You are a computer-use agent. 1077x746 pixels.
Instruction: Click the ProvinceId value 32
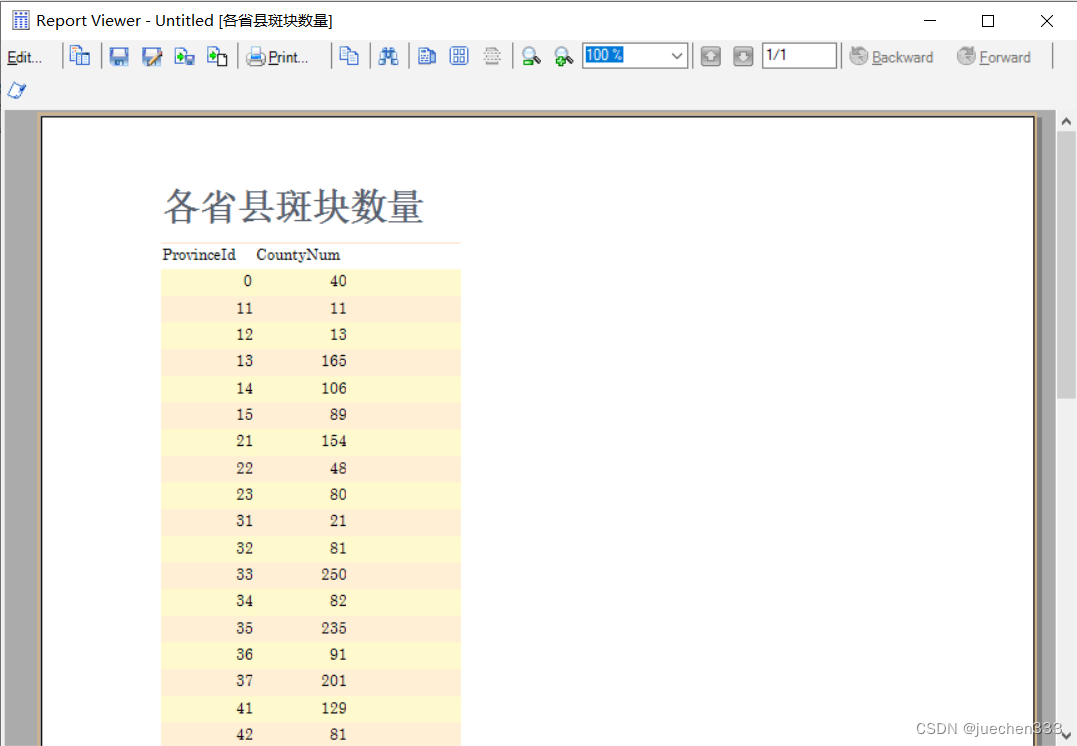pyautogui.click(x=245, y=547)
